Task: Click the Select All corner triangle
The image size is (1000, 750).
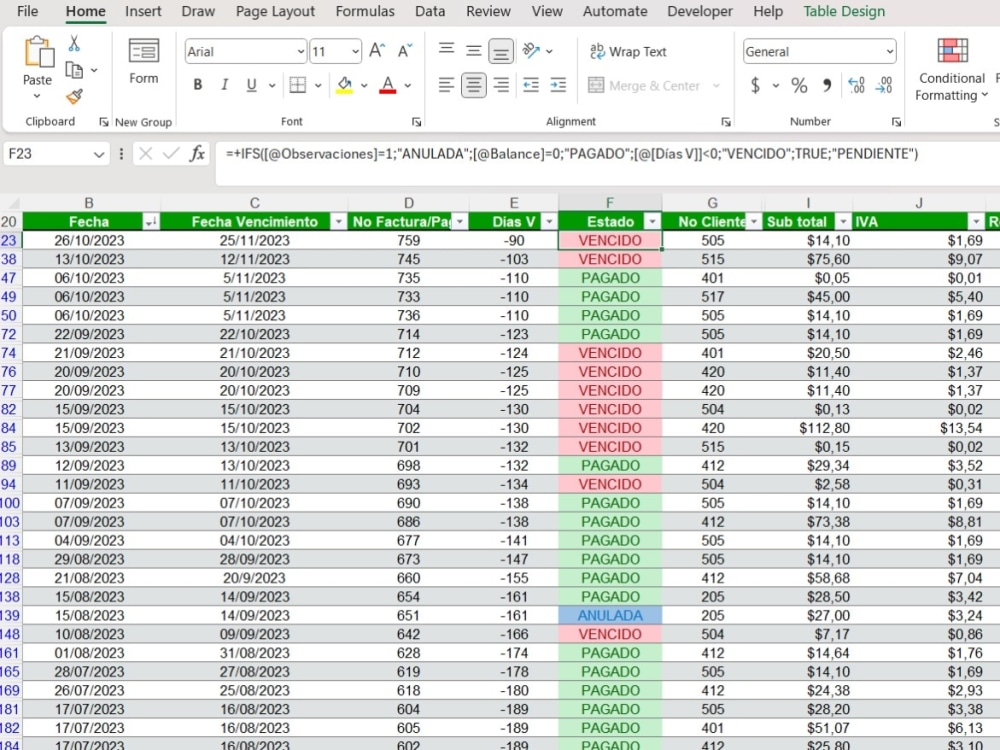Action: click(12, 203)
